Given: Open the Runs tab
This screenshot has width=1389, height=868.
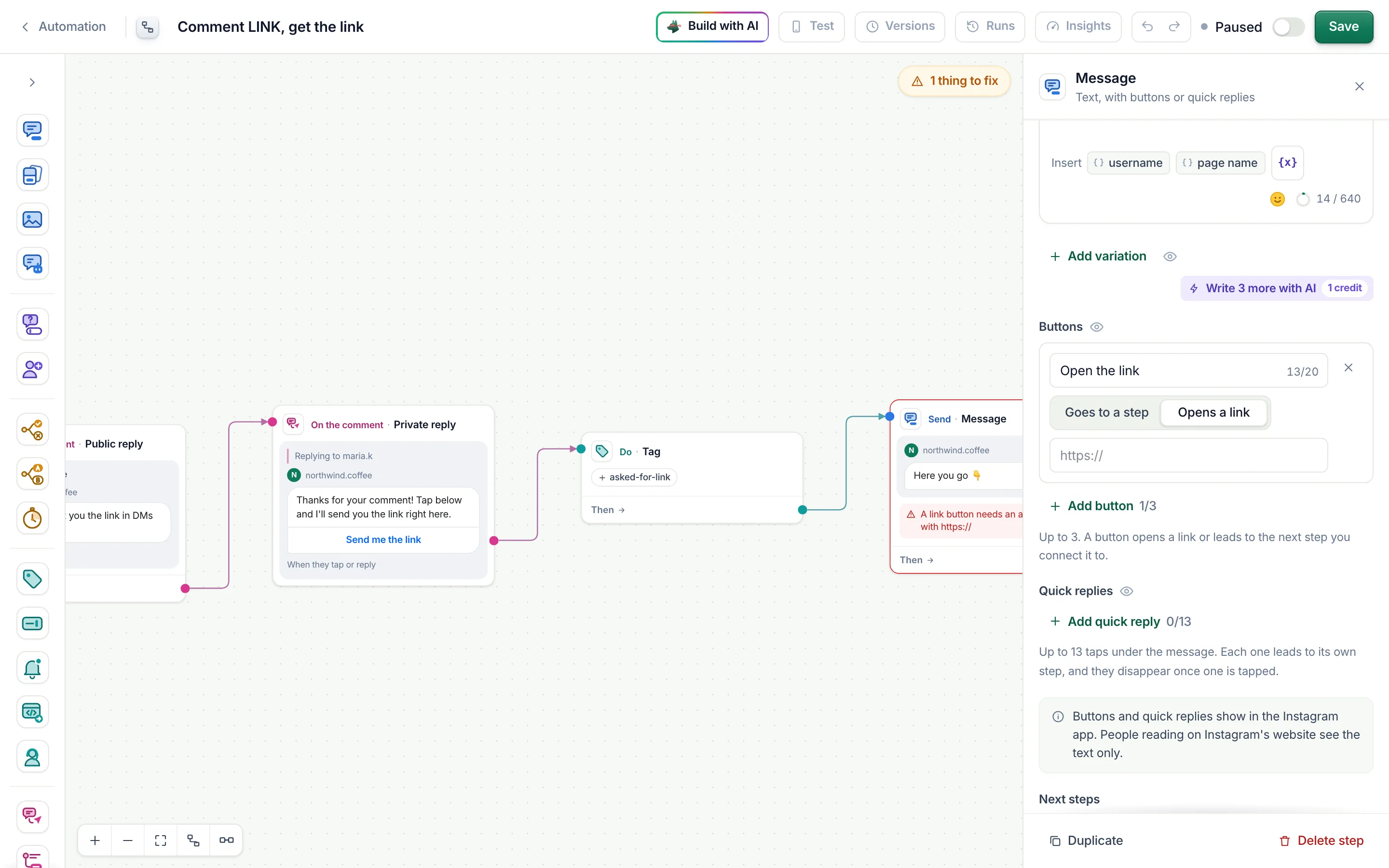Looking at the screenshot, I should click(x=990, y=27).
